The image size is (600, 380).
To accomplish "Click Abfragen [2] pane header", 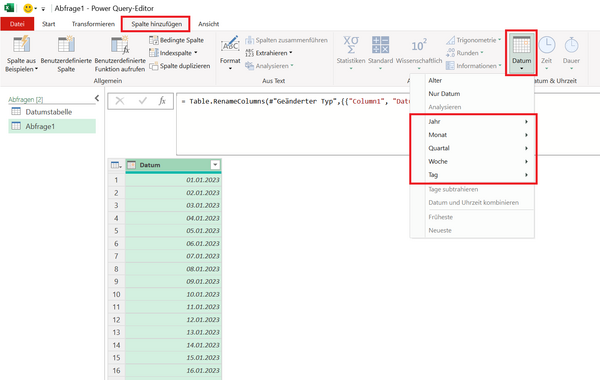I will [26, 99].
